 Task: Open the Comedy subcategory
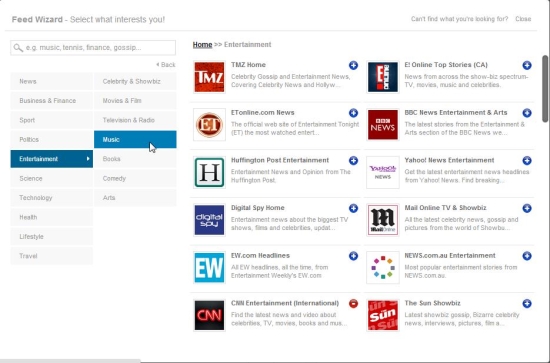click(x=135, y=179)
